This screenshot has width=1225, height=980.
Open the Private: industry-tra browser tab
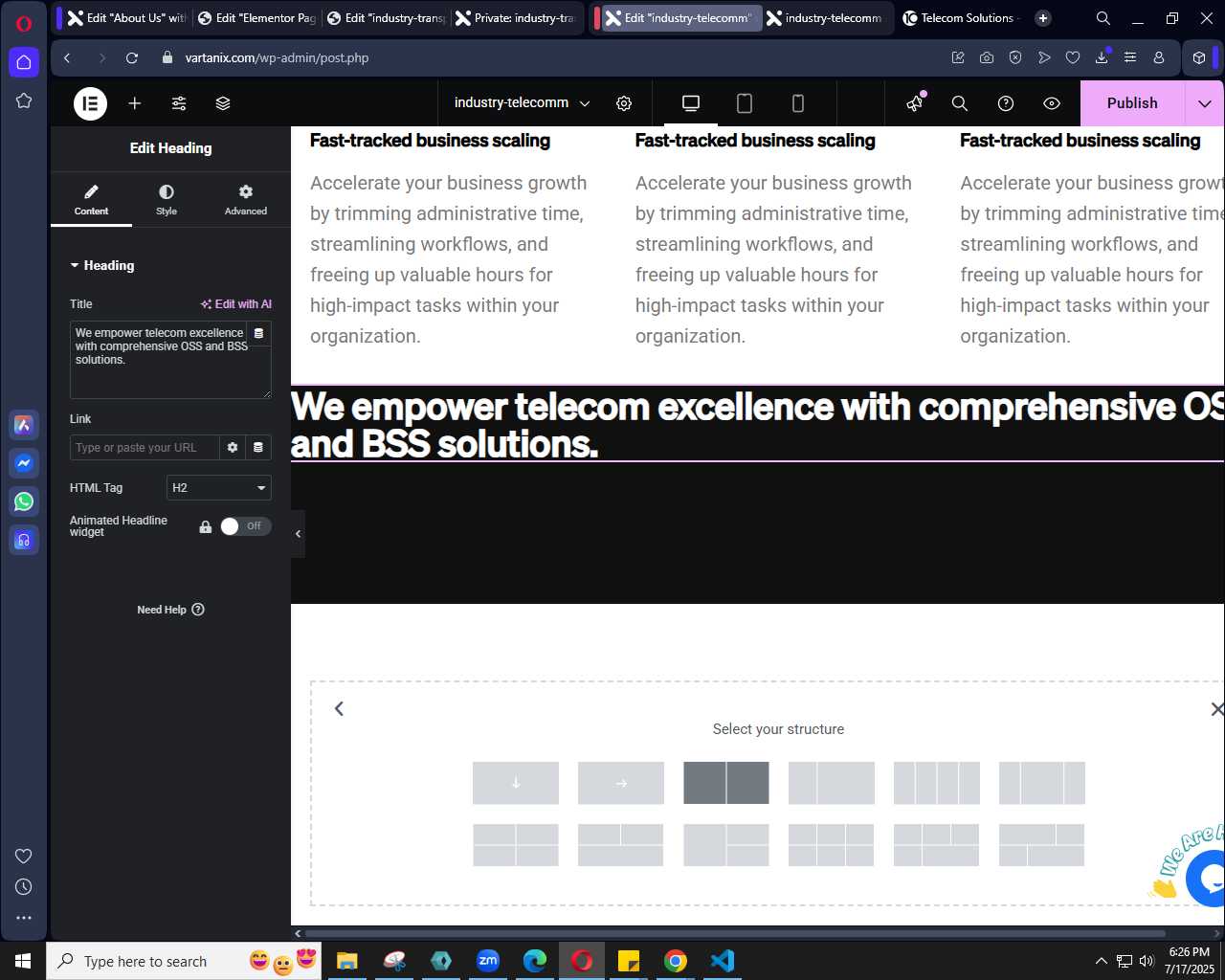point(515,18)
